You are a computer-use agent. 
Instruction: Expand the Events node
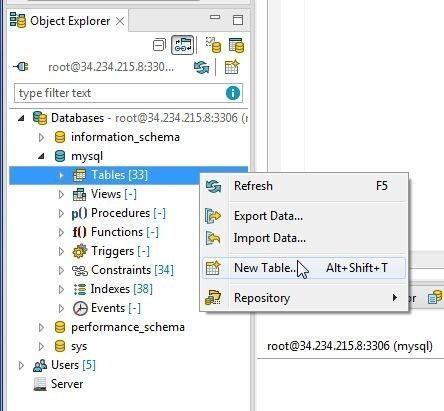pyautogui.click(x=61, y=308)
